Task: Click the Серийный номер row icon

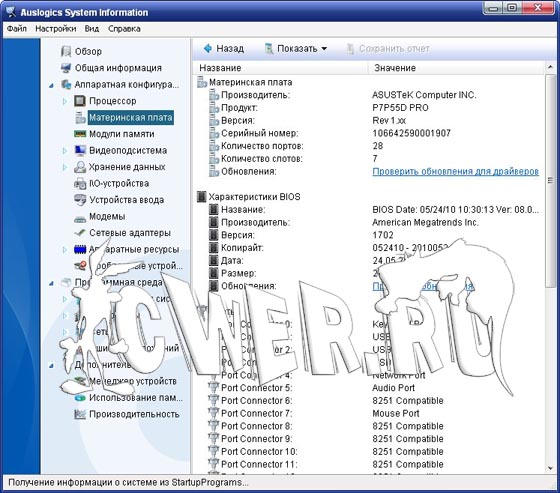Action: pyautogui.click(x=214, y=133)
